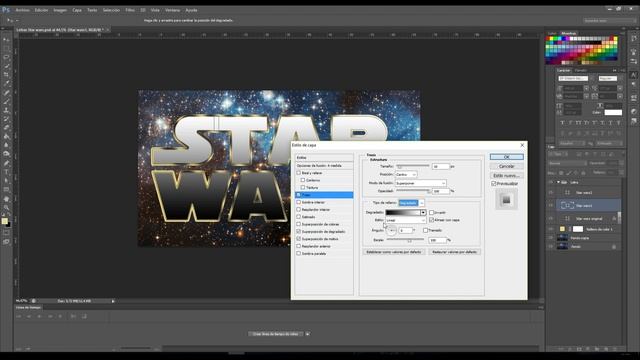Image resolution: width=640 pixels, height=360 pixels.
Task: Click the foreground color swatch
Action: pyautogui.click(x=4, y=221)
